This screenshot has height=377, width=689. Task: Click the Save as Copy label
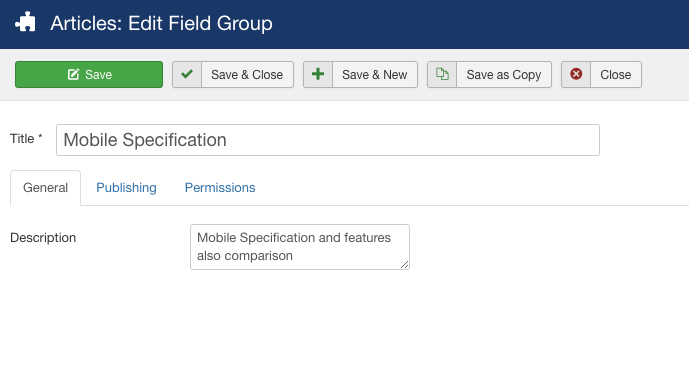(x=504, y=75)
